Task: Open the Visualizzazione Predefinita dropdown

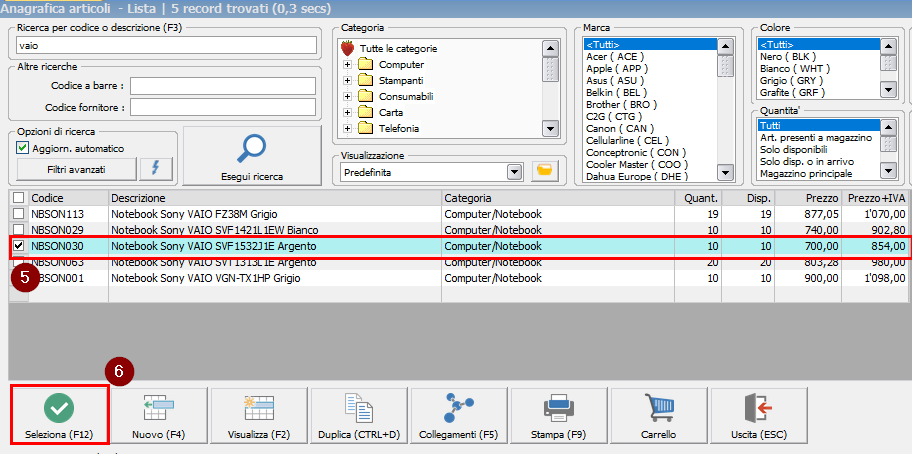Action: (x=514, y=173)
